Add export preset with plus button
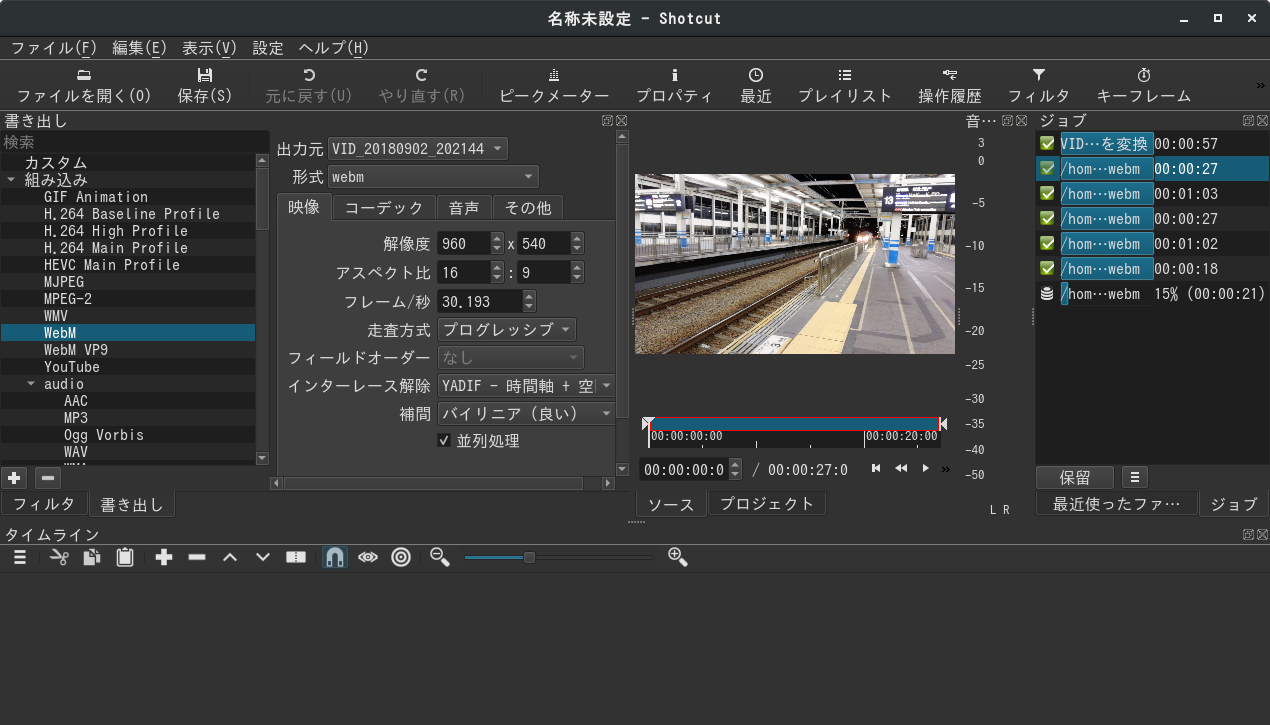This screenshot has width=1270, height=725. click(x=15, y=478)
